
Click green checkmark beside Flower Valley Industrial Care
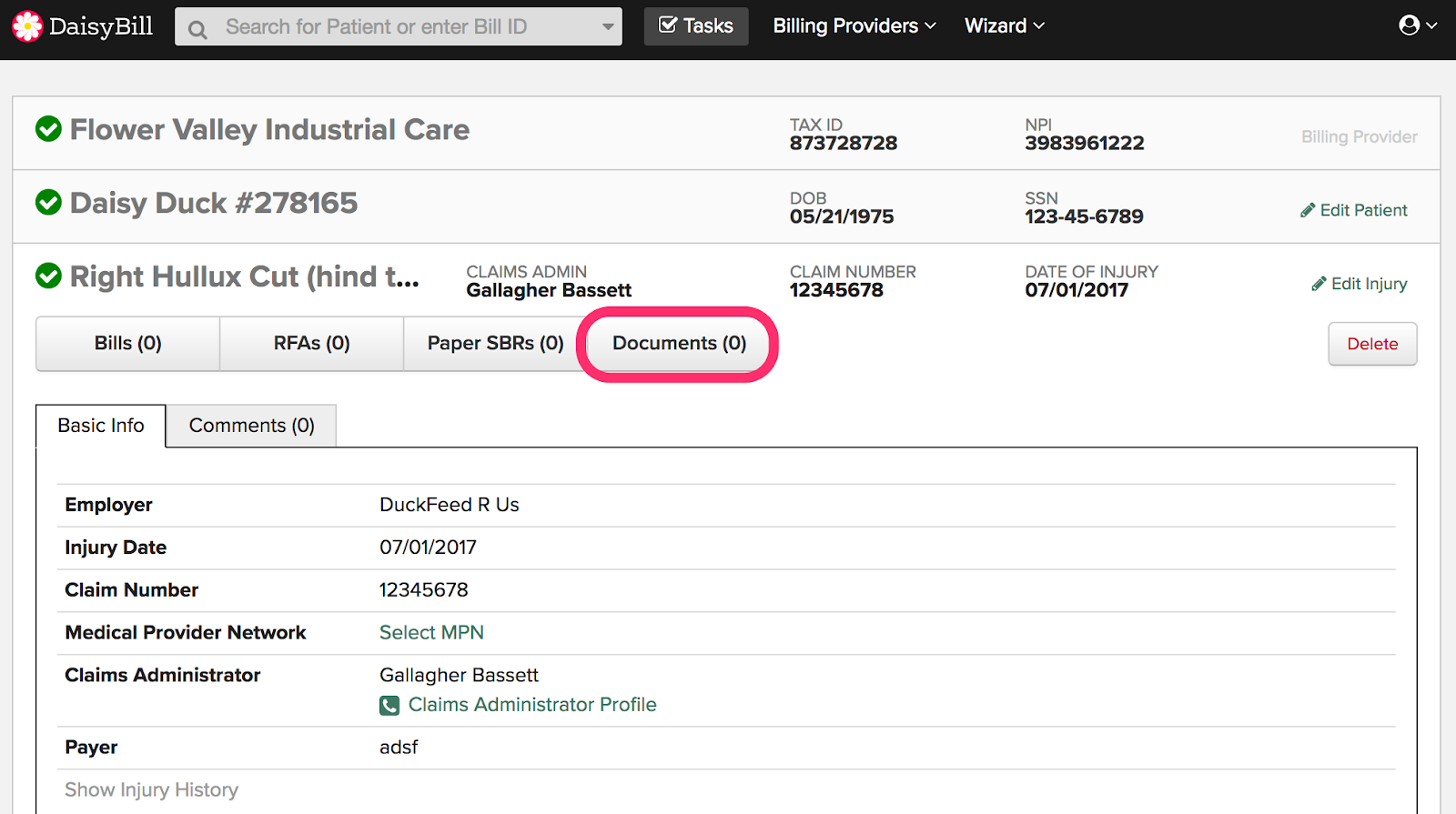48,129
